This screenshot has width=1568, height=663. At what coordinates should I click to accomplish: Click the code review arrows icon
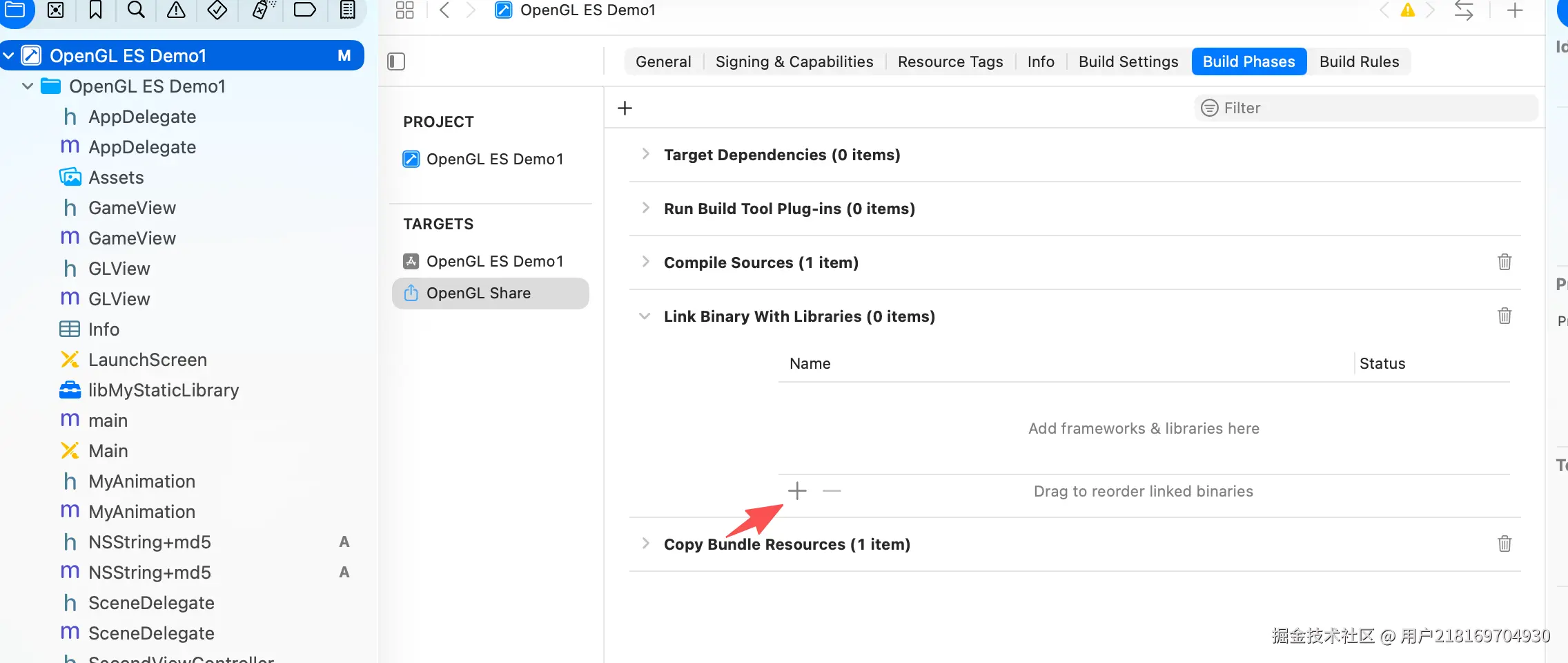pos(1464,10)
